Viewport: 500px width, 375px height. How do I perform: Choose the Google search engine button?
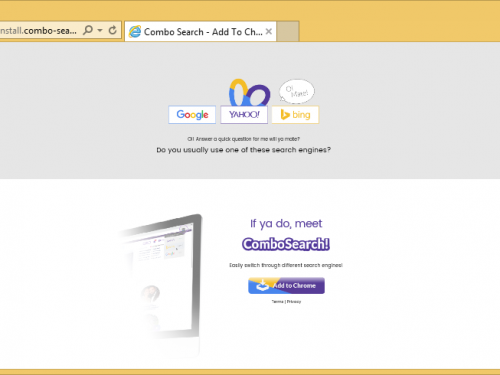(192, 115)
